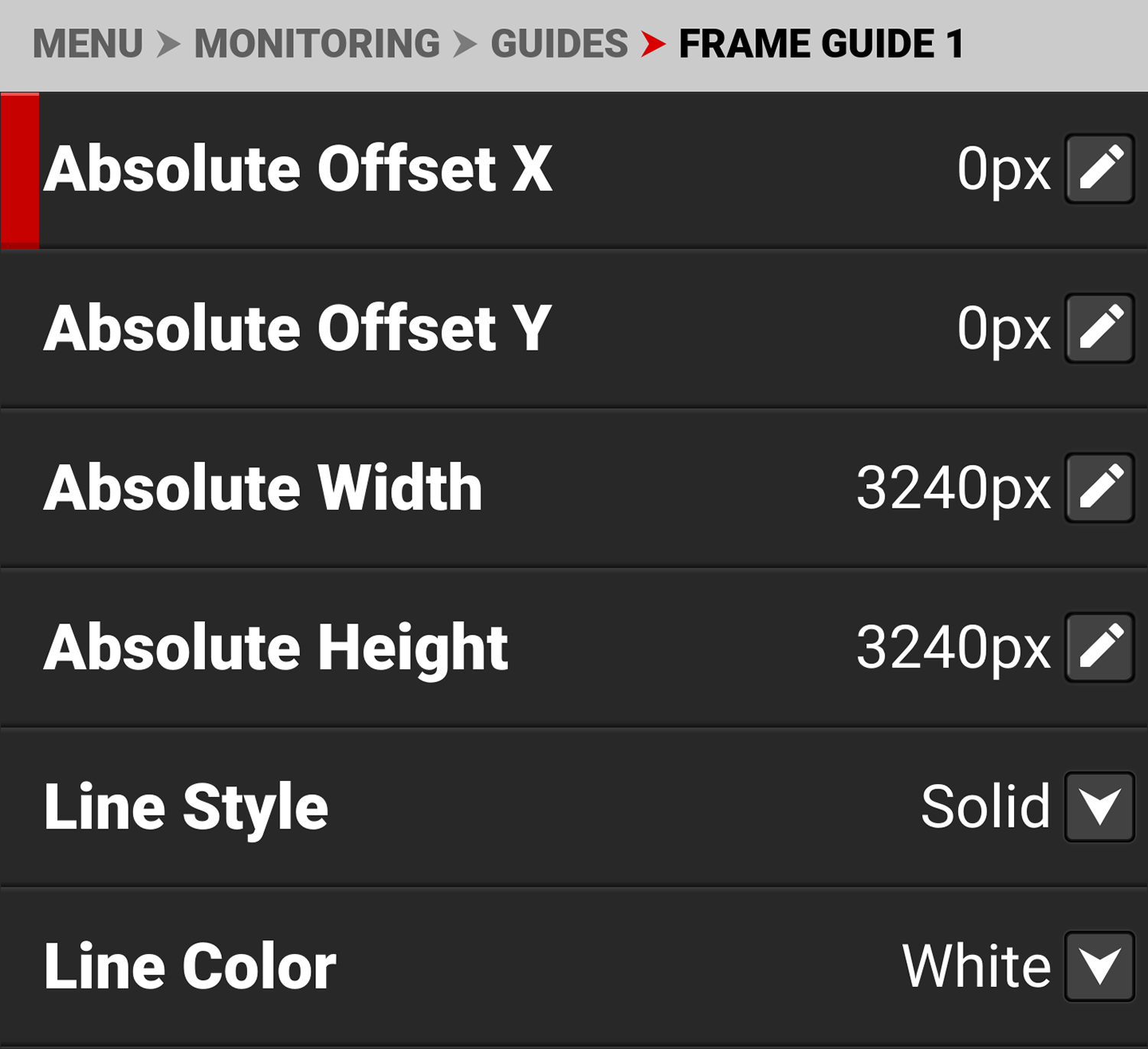Tap the edit pencil beside Absolute Width
Image resolution: width=1148 pixels, height=1049 pixels.
pos(1100,488)
